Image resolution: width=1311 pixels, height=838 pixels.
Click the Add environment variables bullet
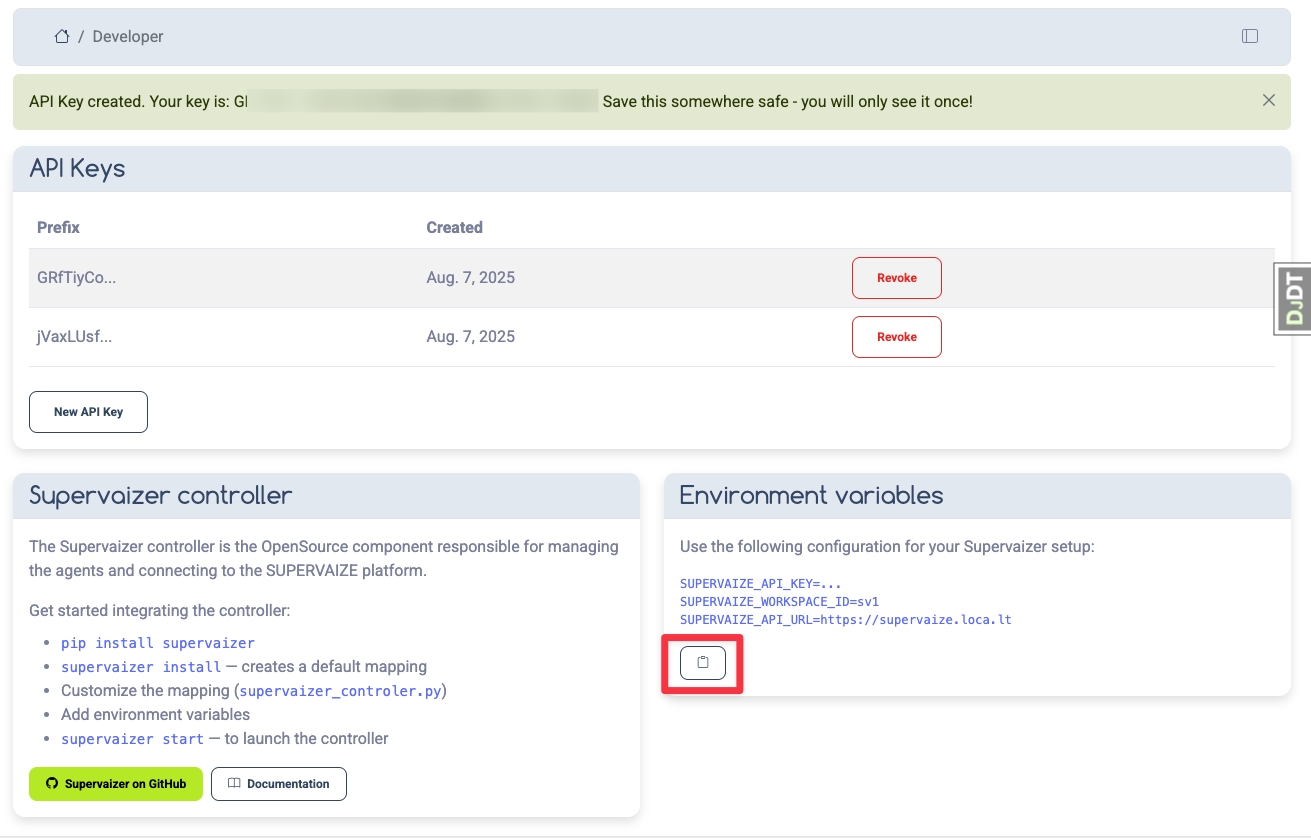(x=156, y=715)
